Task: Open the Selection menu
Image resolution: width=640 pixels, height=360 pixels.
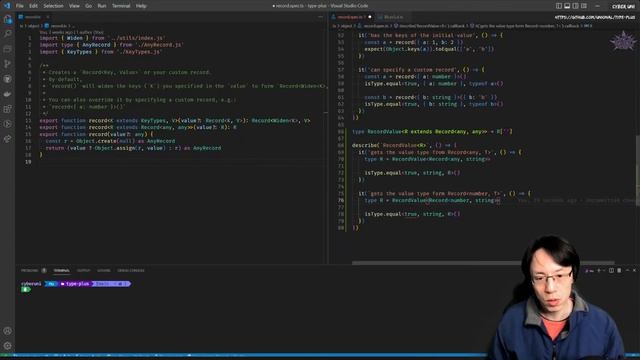Action: coord(53,6)
